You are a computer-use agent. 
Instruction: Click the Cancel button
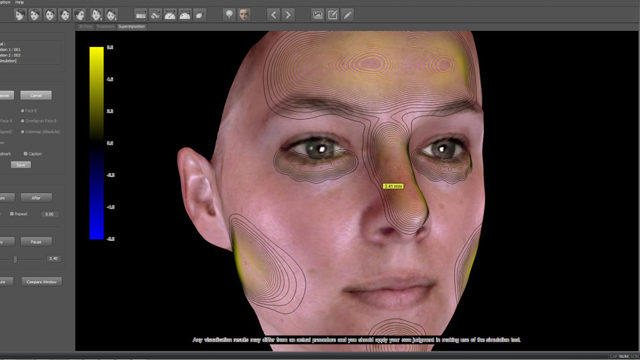36,95
